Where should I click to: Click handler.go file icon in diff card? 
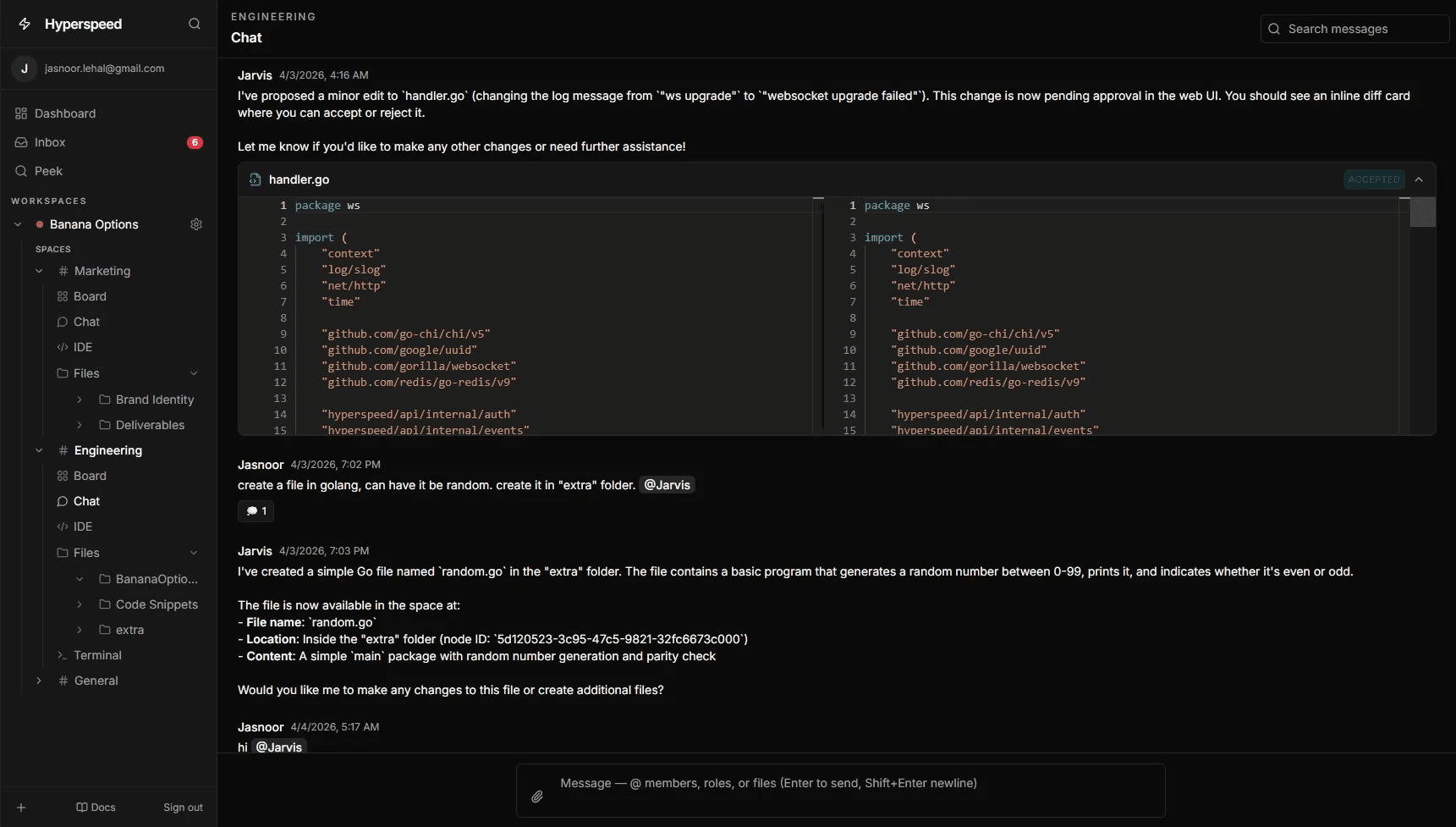[x=255, y=179]
